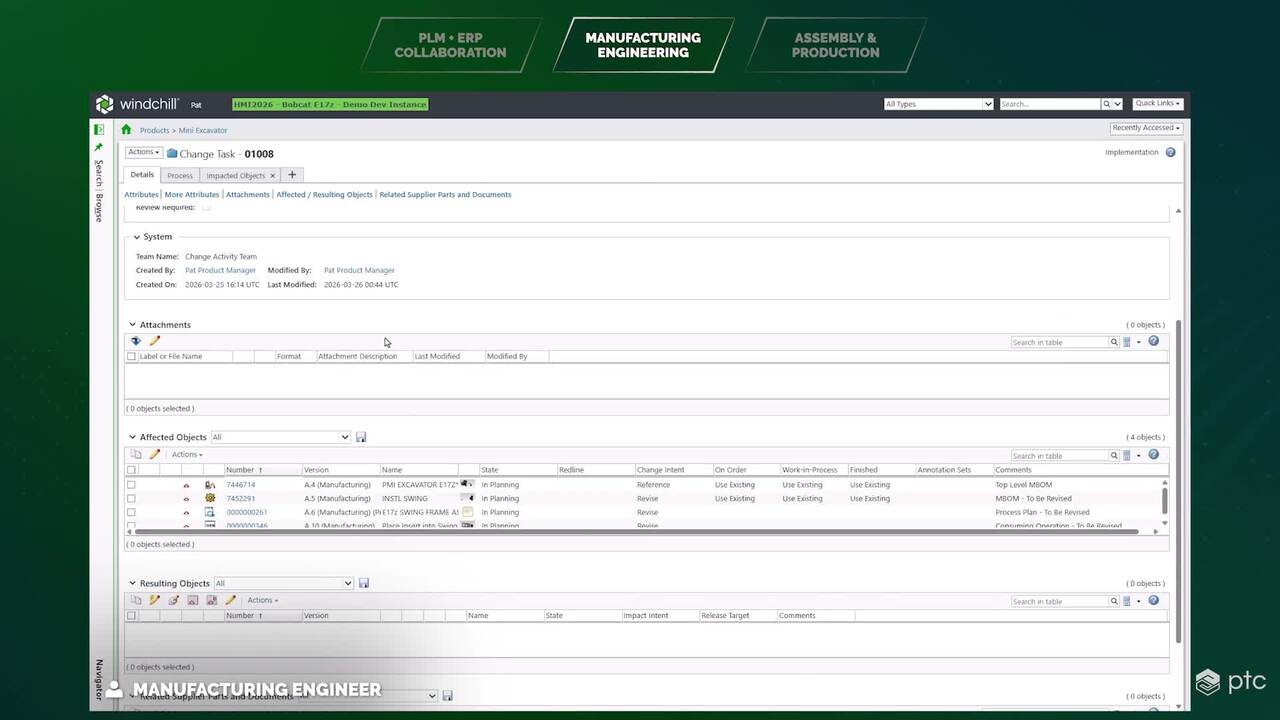Switch to the Process tab
1280x720 pixels.
pyautogui.click(x=180, y=175)
